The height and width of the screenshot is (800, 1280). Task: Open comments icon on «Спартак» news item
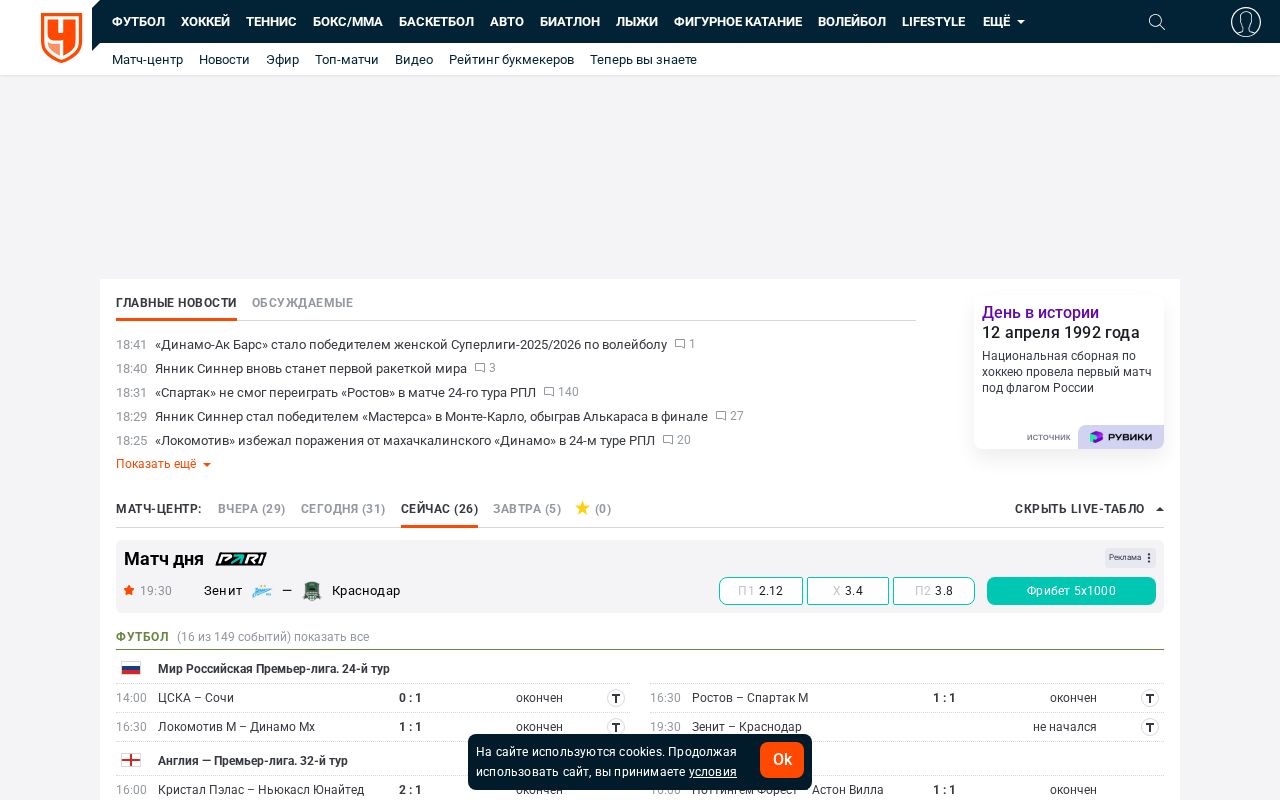point(549,392)
